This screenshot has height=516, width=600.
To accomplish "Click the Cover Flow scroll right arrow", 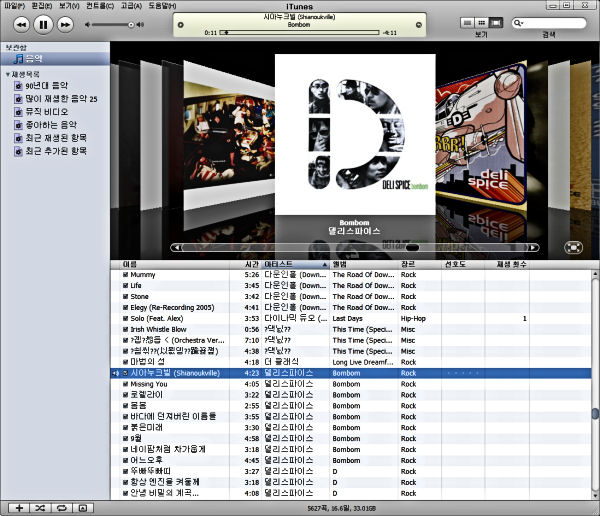I will 533,248.
